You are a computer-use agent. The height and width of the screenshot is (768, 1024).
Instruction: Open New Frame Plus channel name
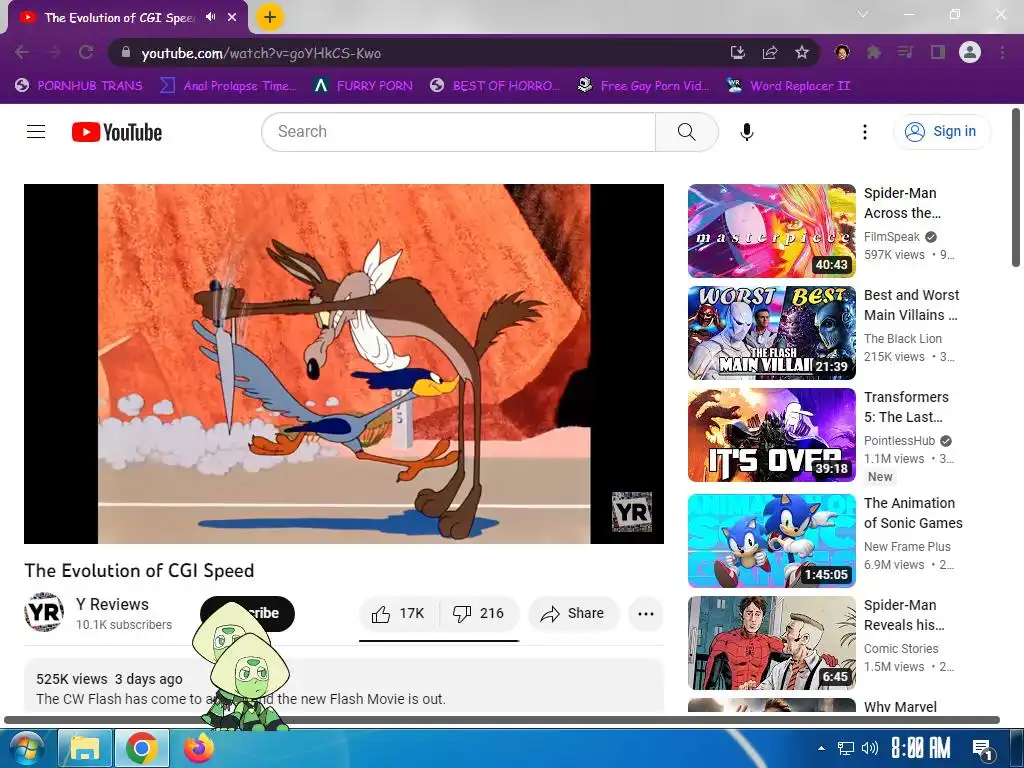pyautogui.click(x=907, y=547)
